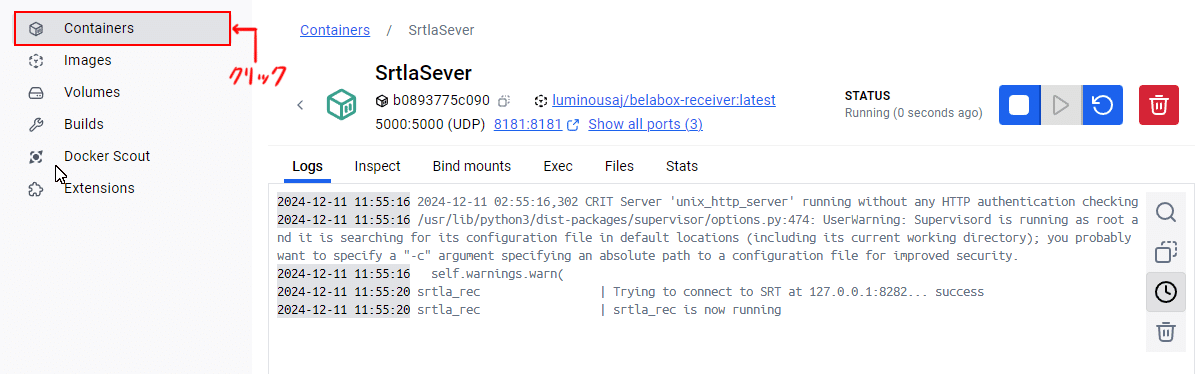Delete the container using the red trash button
Image resolution: width=1196 pixels, height=374 pixels.
[1159, 105]
